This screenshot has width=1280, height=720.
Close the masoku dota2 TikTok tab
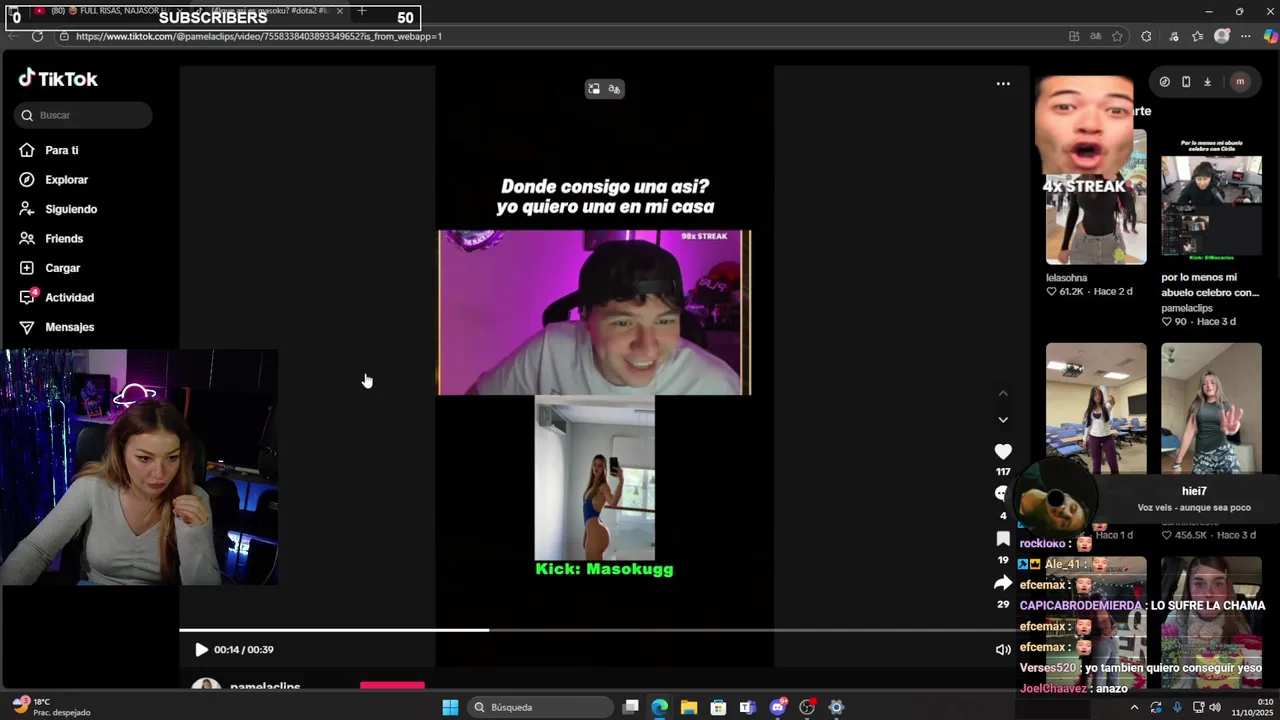[x=340, y=11]
